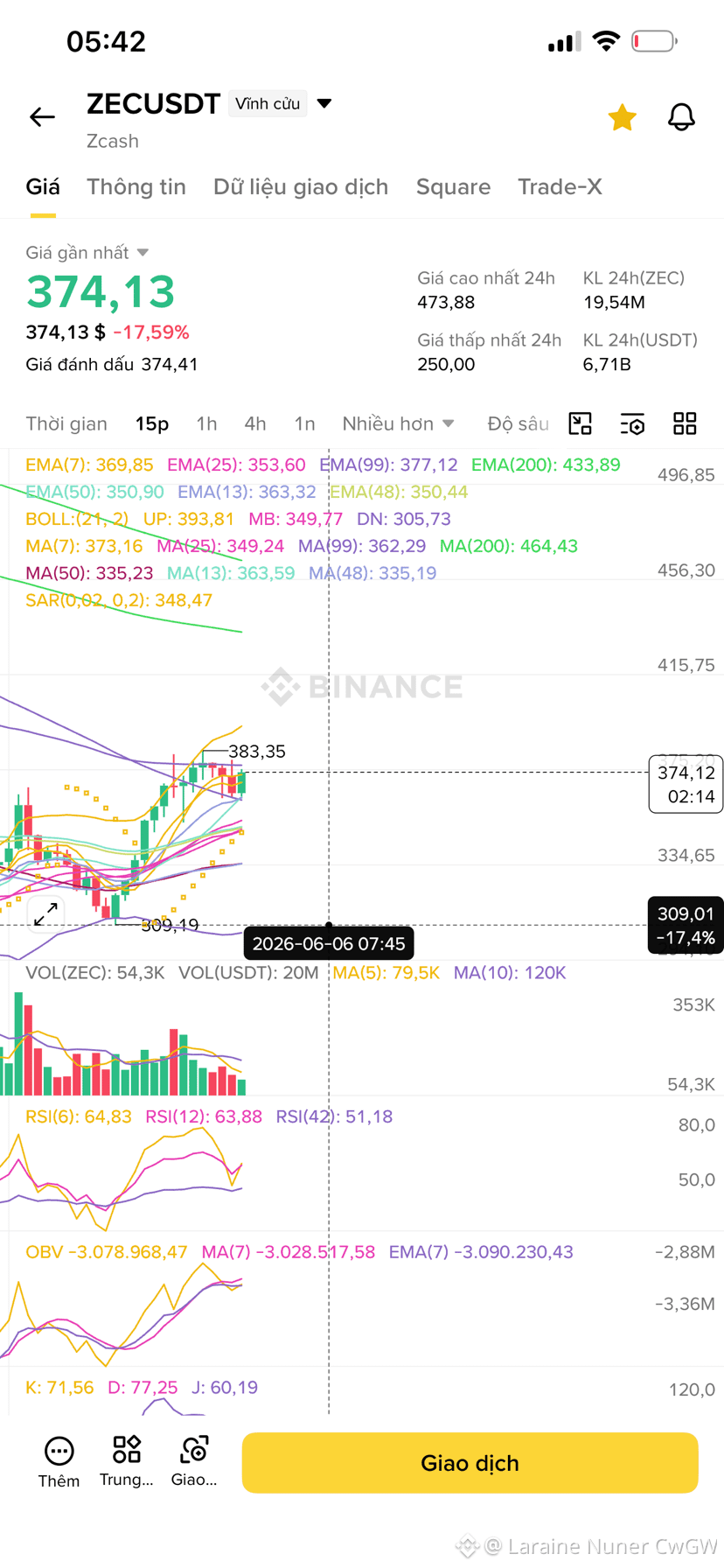Image resolution: width=724 pixels, height=1568 pixels.
Task: Open the 'Giao...' trading icon
Action: pyautogui.click(x=194, y=1462)
